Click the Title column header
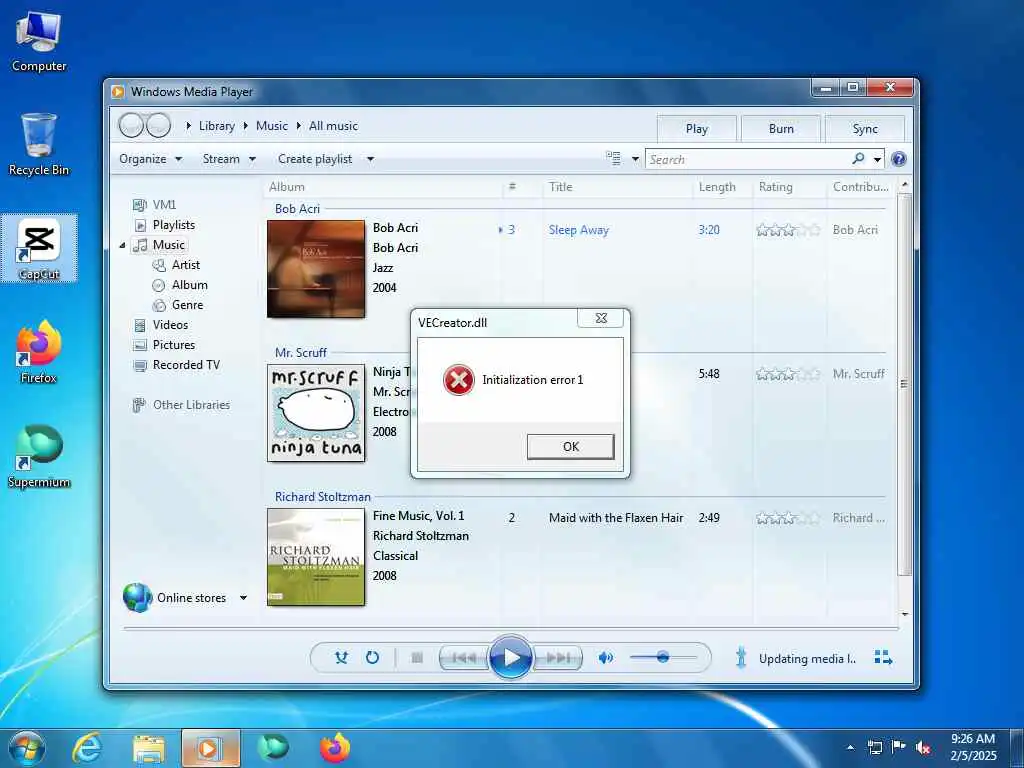 pos(560,187)
